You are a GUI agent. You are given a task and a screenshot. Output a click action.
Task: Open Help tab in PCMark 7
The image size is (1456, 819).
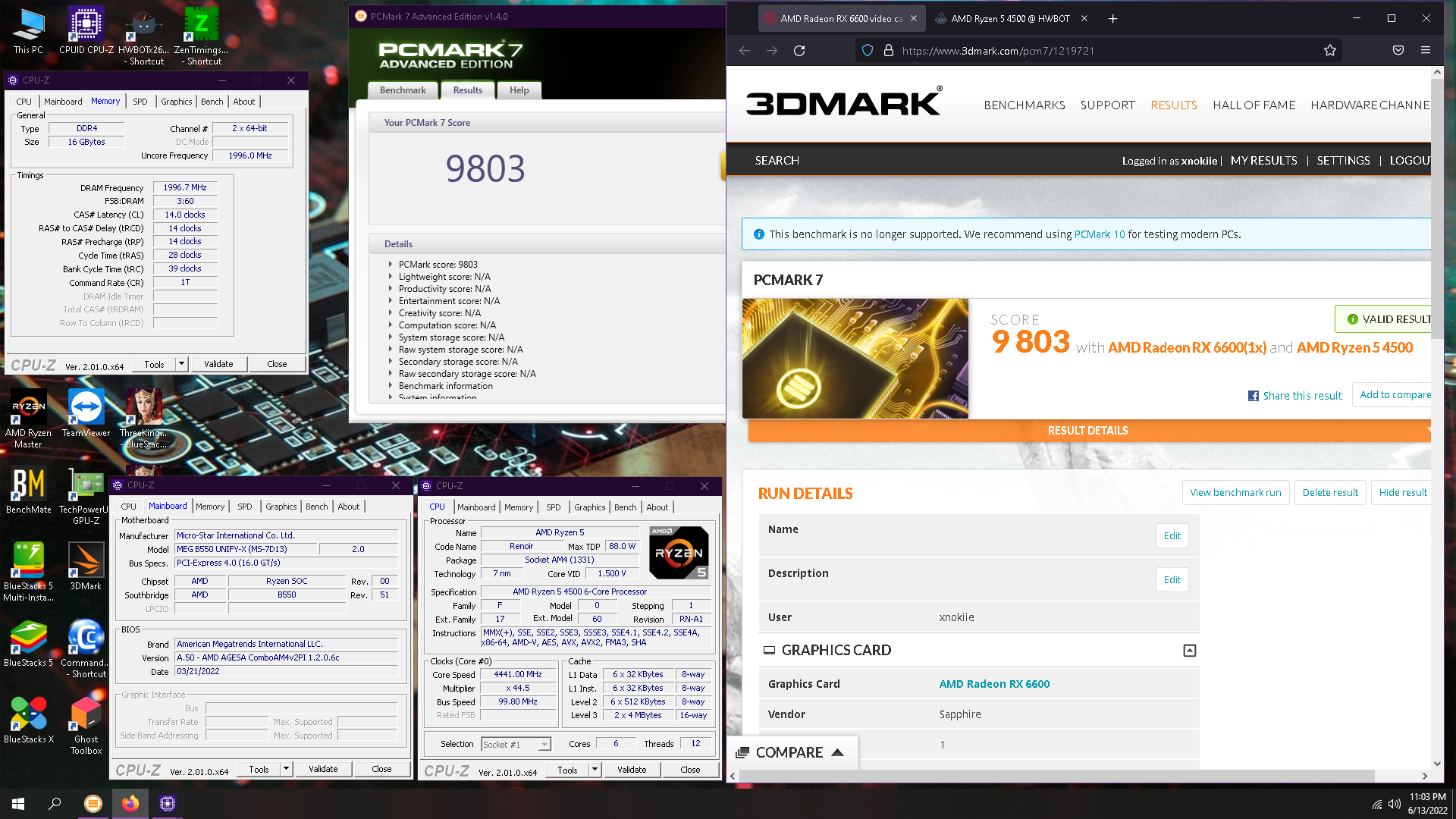coord(519,90)
